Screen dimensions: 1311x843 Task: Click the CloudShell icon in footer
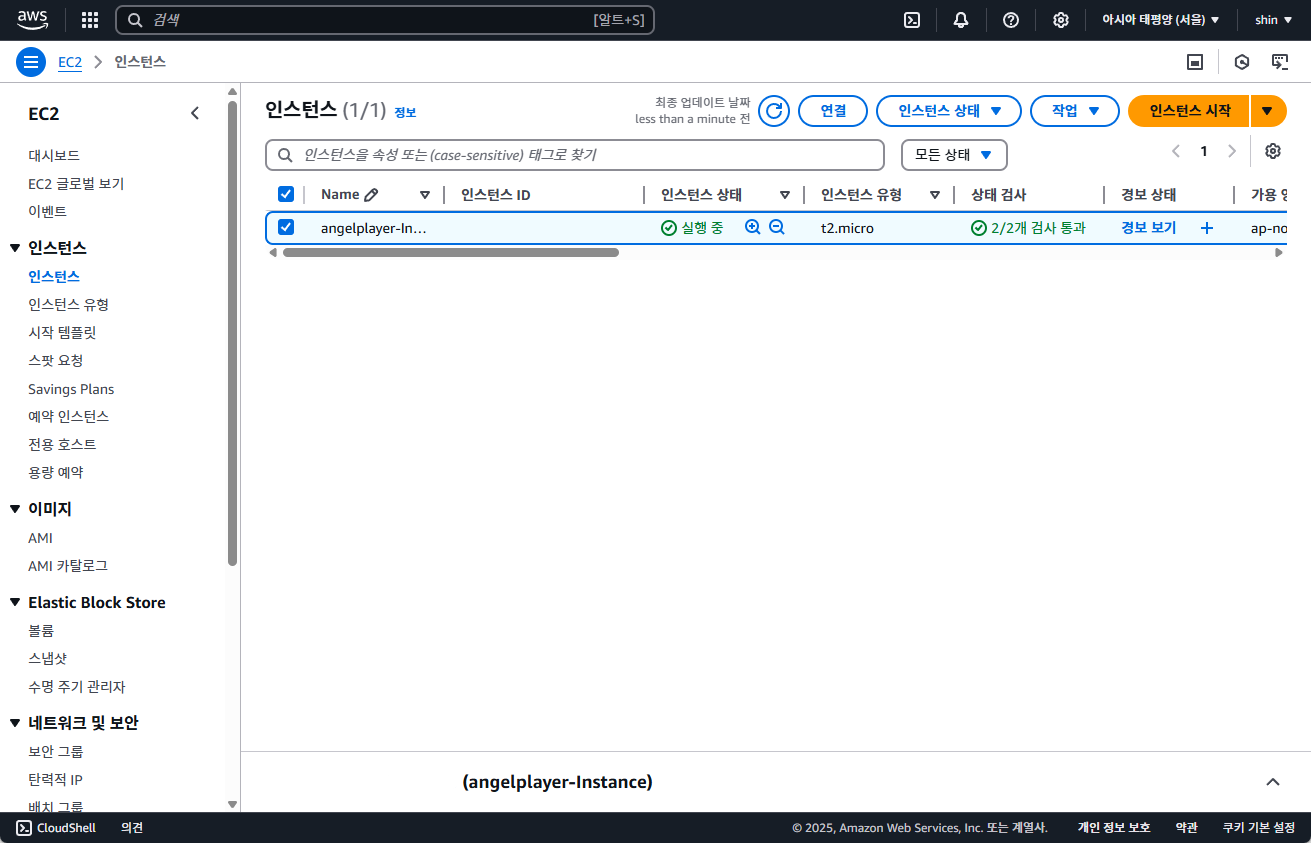coord(24,828)
